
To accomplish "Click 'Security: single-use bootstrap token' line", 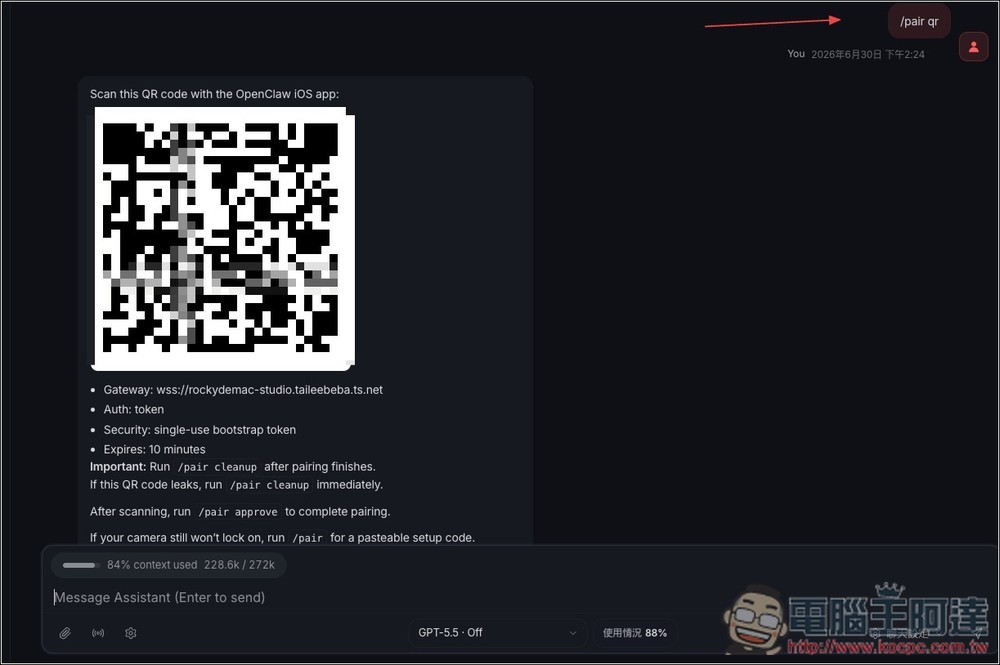I will pyautogui.click(x=200, y=430).
